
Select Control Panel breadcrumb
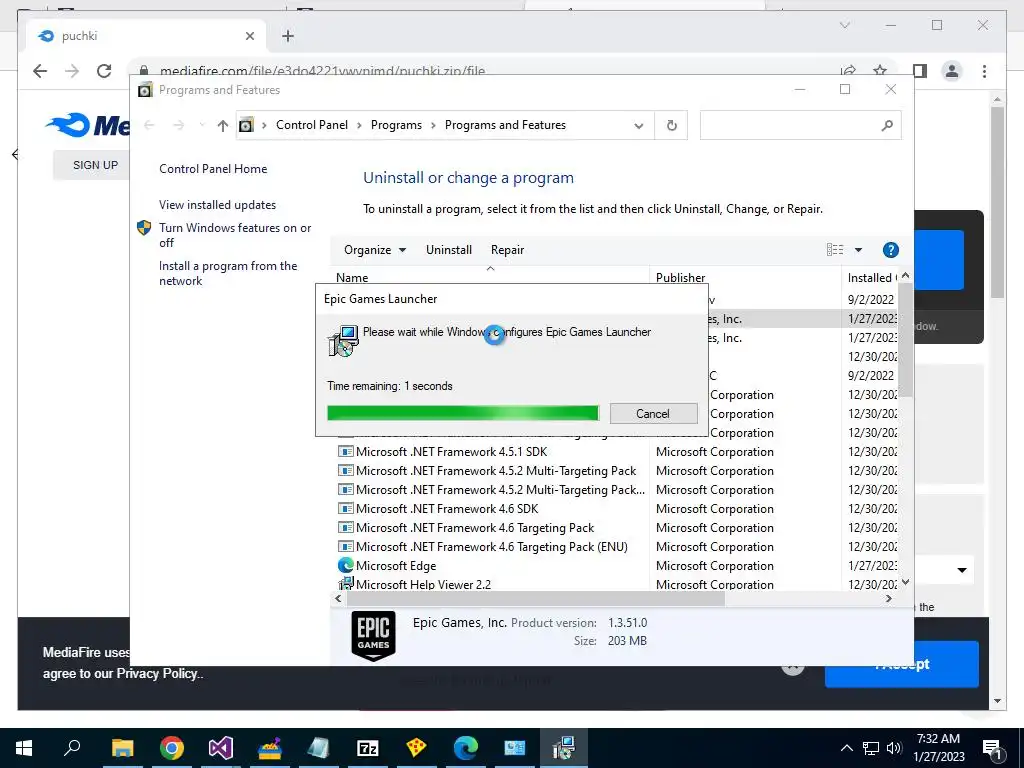point(312,125)
